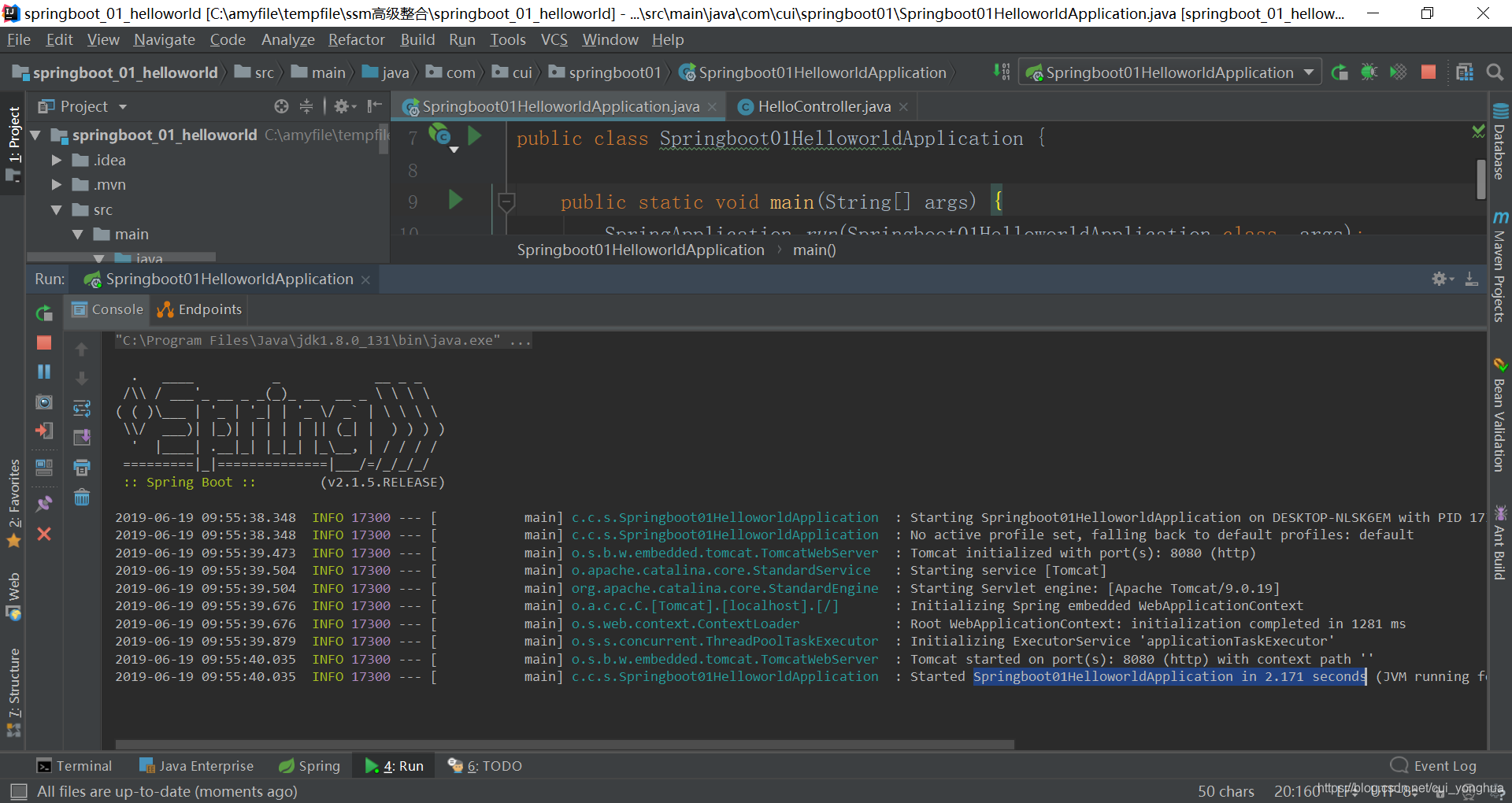This screenshot has width=1512, height=803.
Task: Click run gutter arrow at line 7
Action: point(475,136)
